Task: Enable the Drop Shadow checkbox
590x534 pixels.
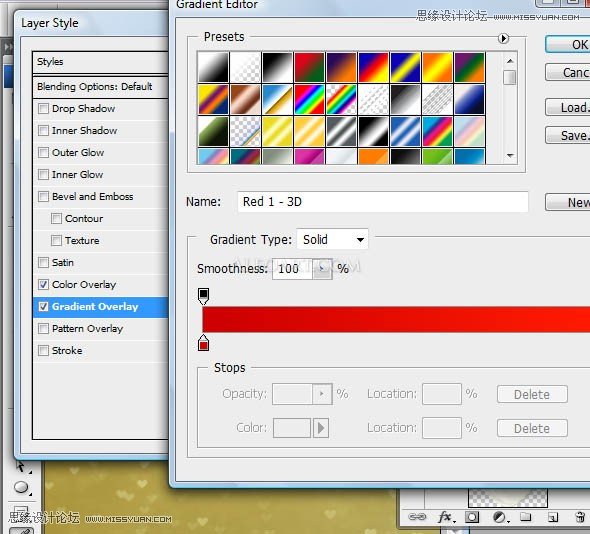Action: point(43,109)
